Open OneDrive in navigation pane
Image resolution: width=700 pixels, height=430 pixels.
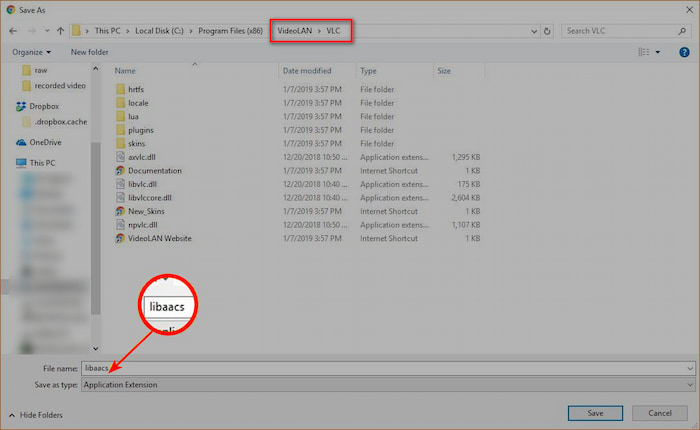pyautogui.click(x=39, y=142)
